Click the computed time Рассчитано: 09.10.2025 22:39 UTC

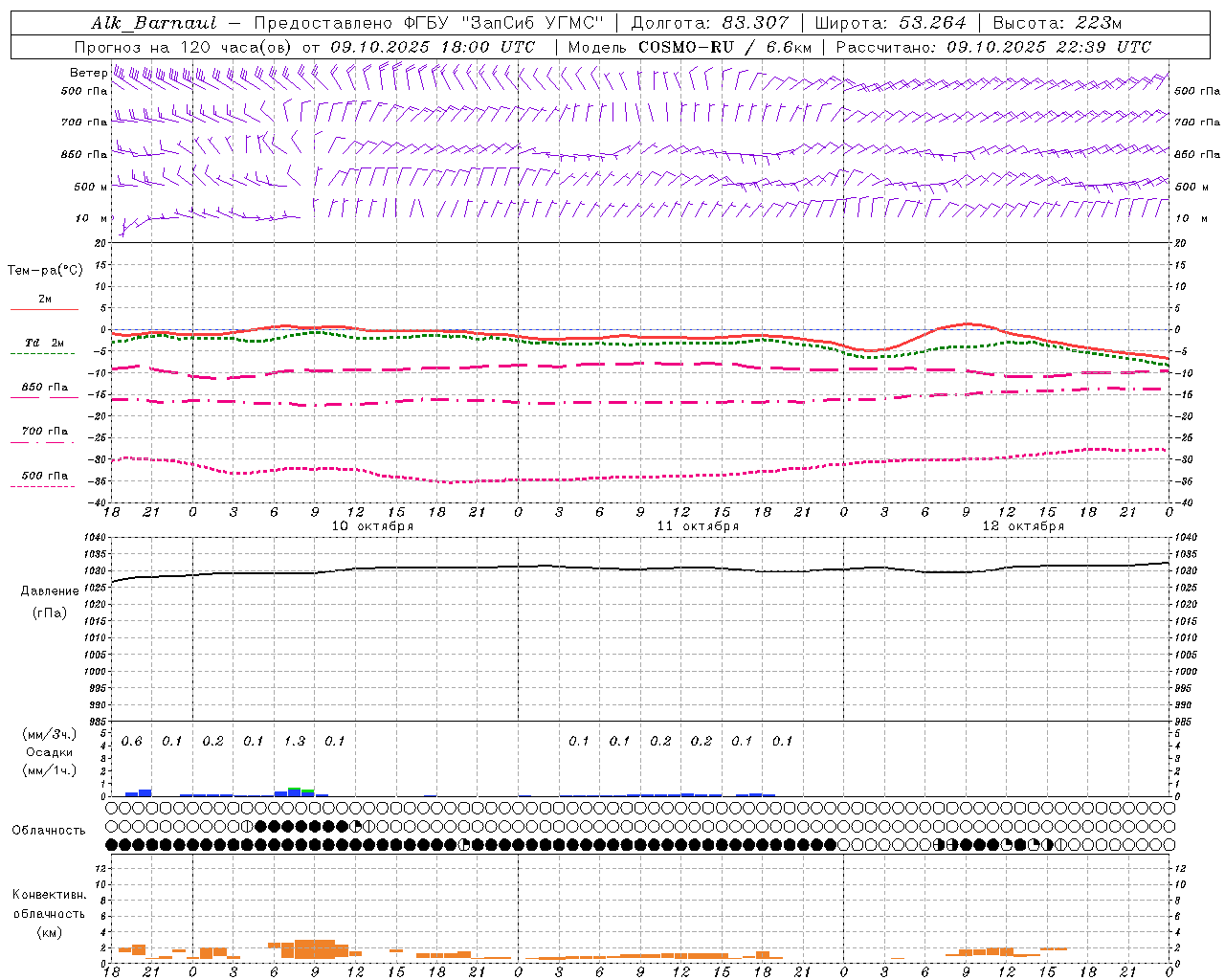[x=992, y=47]
